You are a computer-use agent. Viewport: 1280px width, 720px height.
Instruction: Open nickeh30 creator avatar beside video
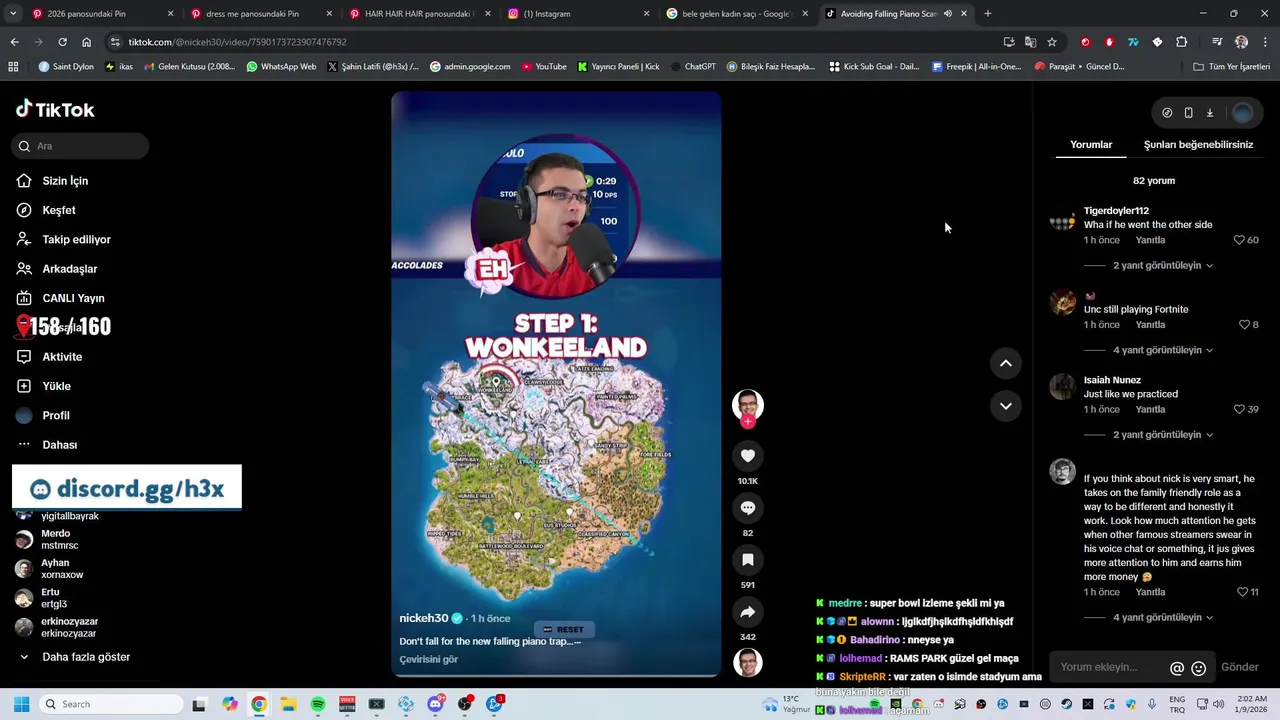(x=747, y=404)
